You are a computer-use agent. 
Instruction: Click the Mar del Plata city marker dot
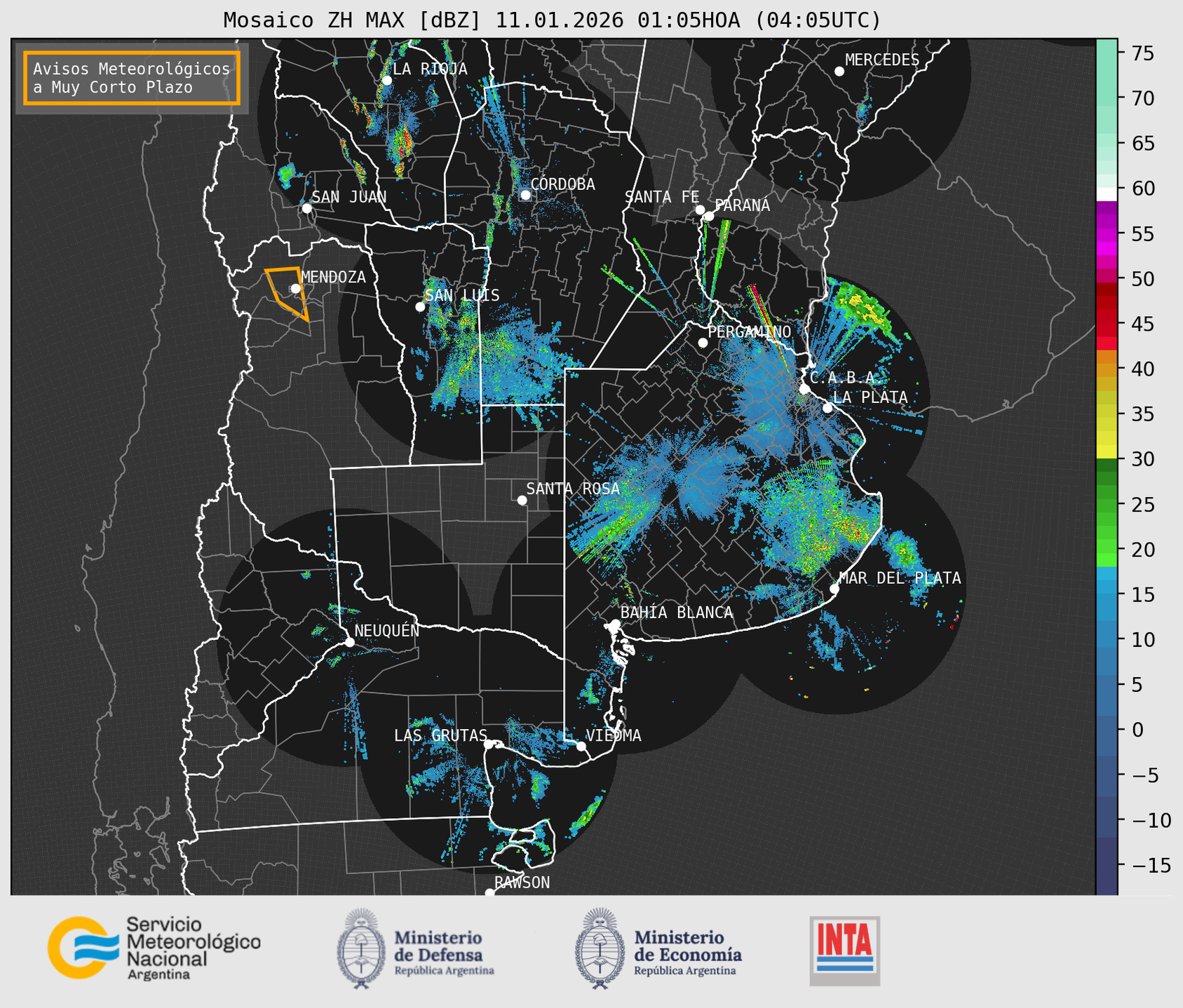[834, 589]
